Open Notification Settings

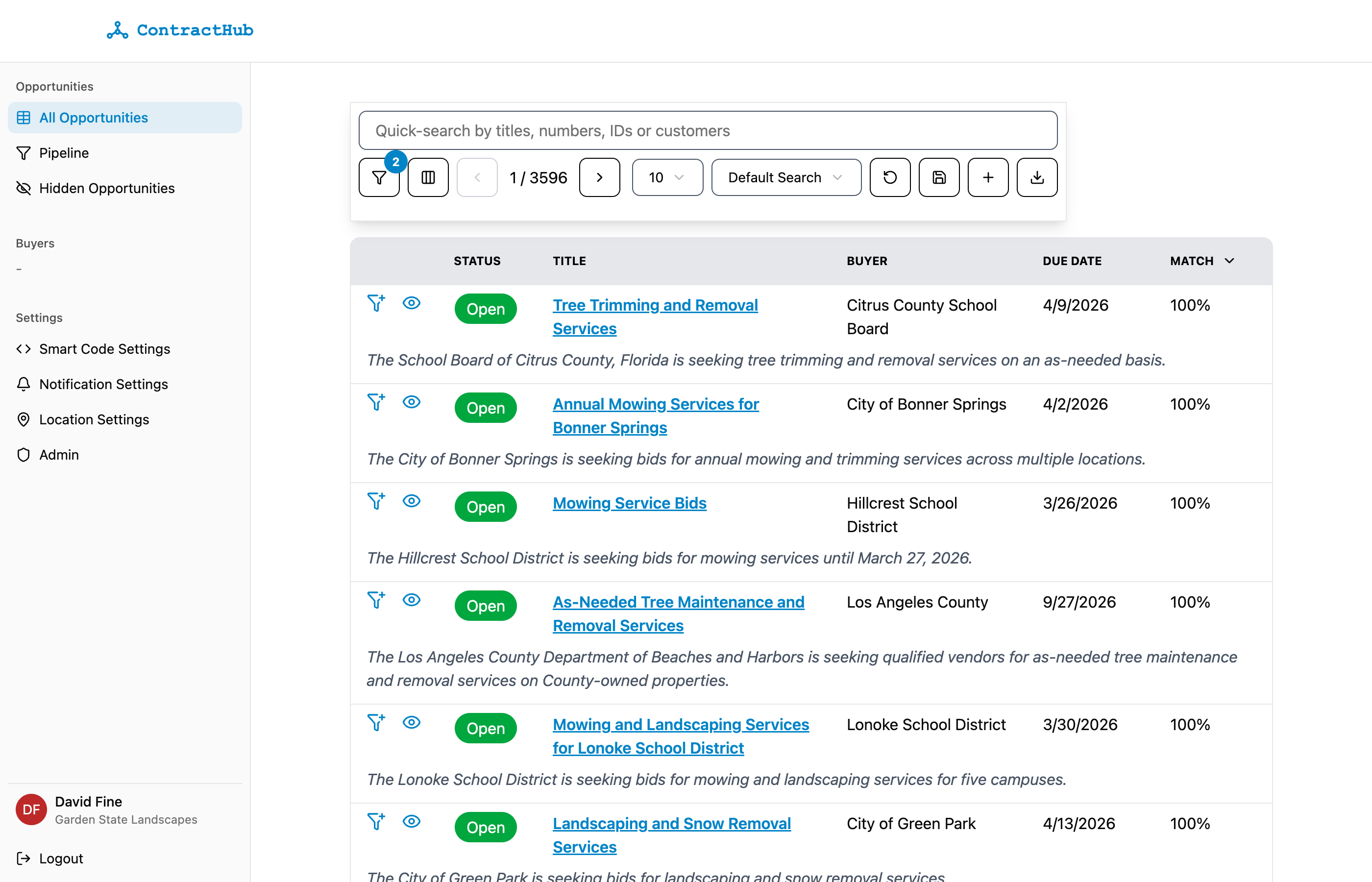coord(104,384)
